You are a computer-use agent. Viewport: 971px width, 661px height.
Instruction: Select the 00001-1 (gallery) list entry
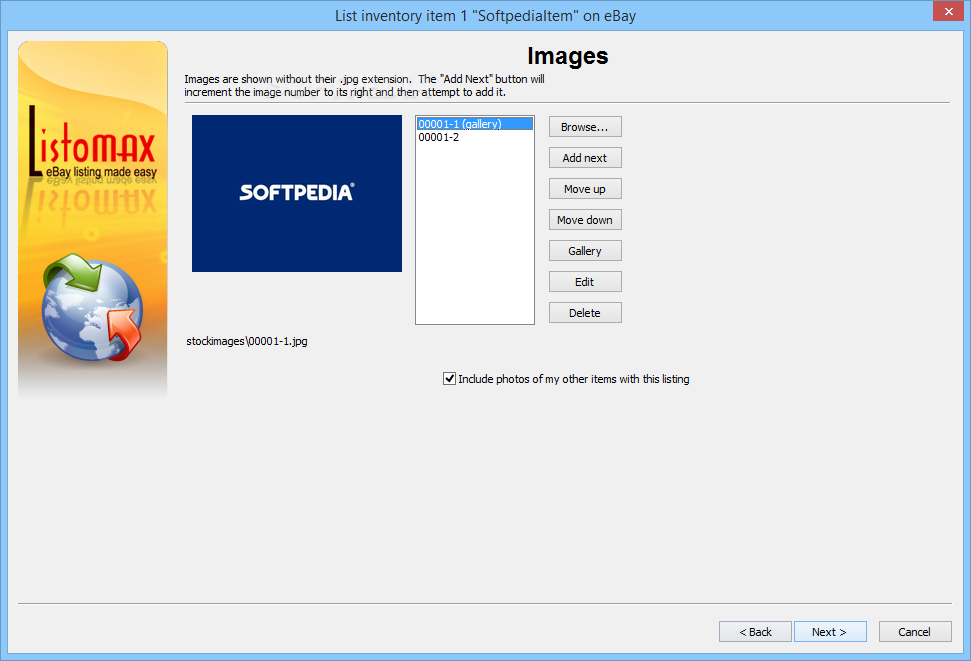pyautogui.click(x=474, y=124)
